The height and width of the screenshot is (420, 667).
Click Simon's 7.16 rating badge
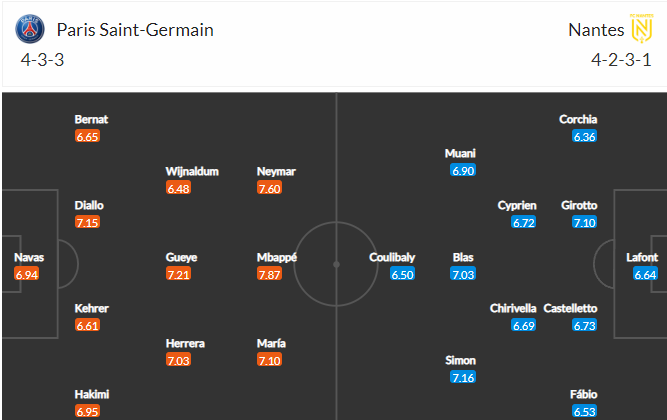point(462,377)
